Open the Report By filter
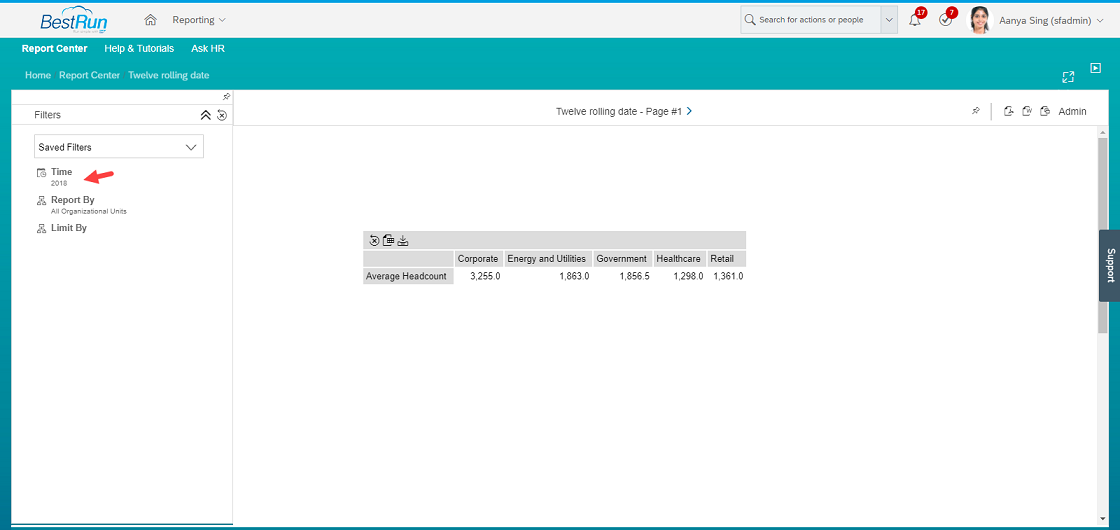 pos(72,200)
